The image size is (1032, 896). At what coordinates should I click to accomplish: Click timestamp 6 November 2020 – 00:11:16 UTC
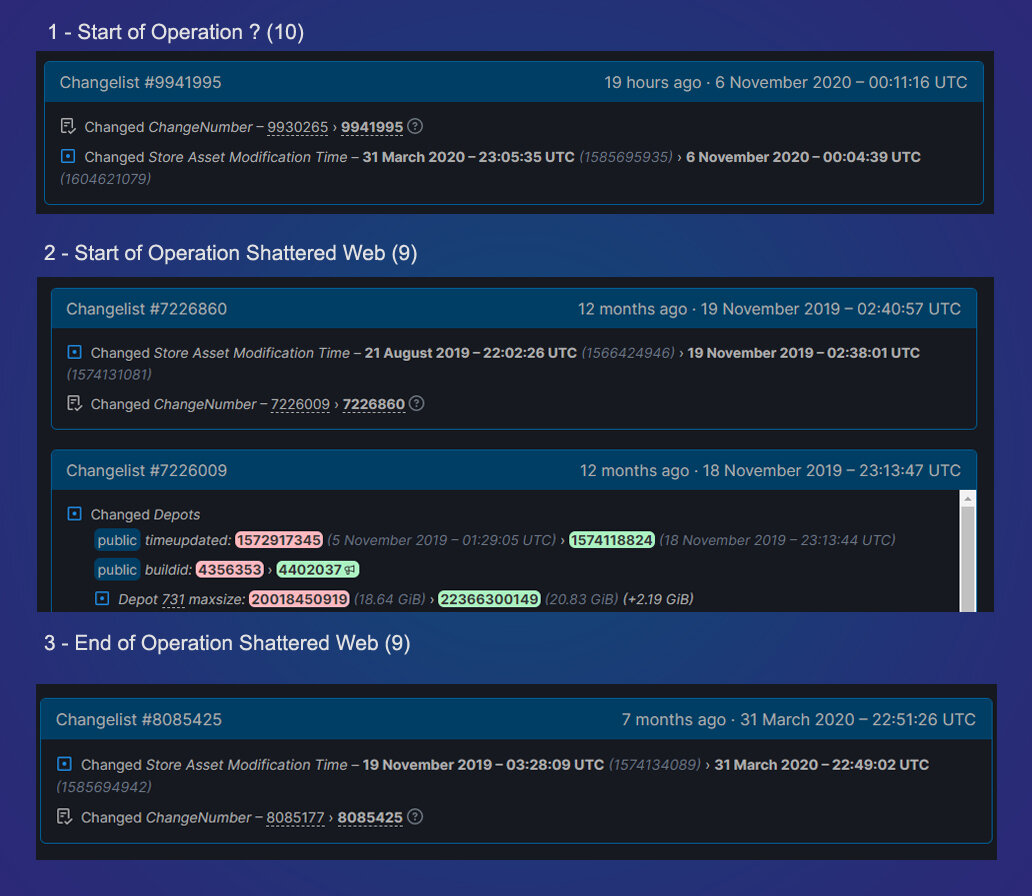click(x=841, y=82)
